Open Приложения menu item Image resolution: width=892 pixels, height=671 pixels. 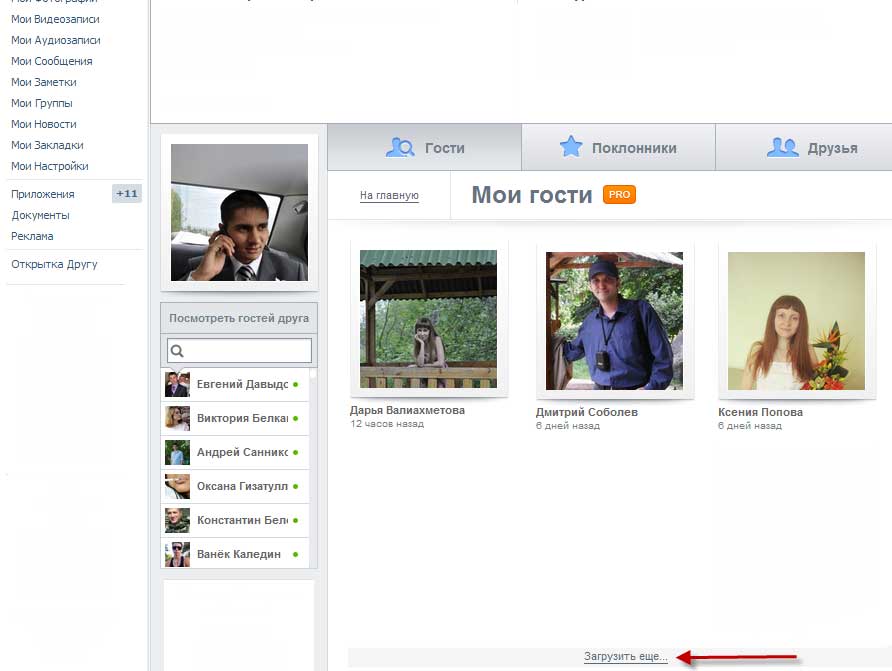click(x=43, y=194)
